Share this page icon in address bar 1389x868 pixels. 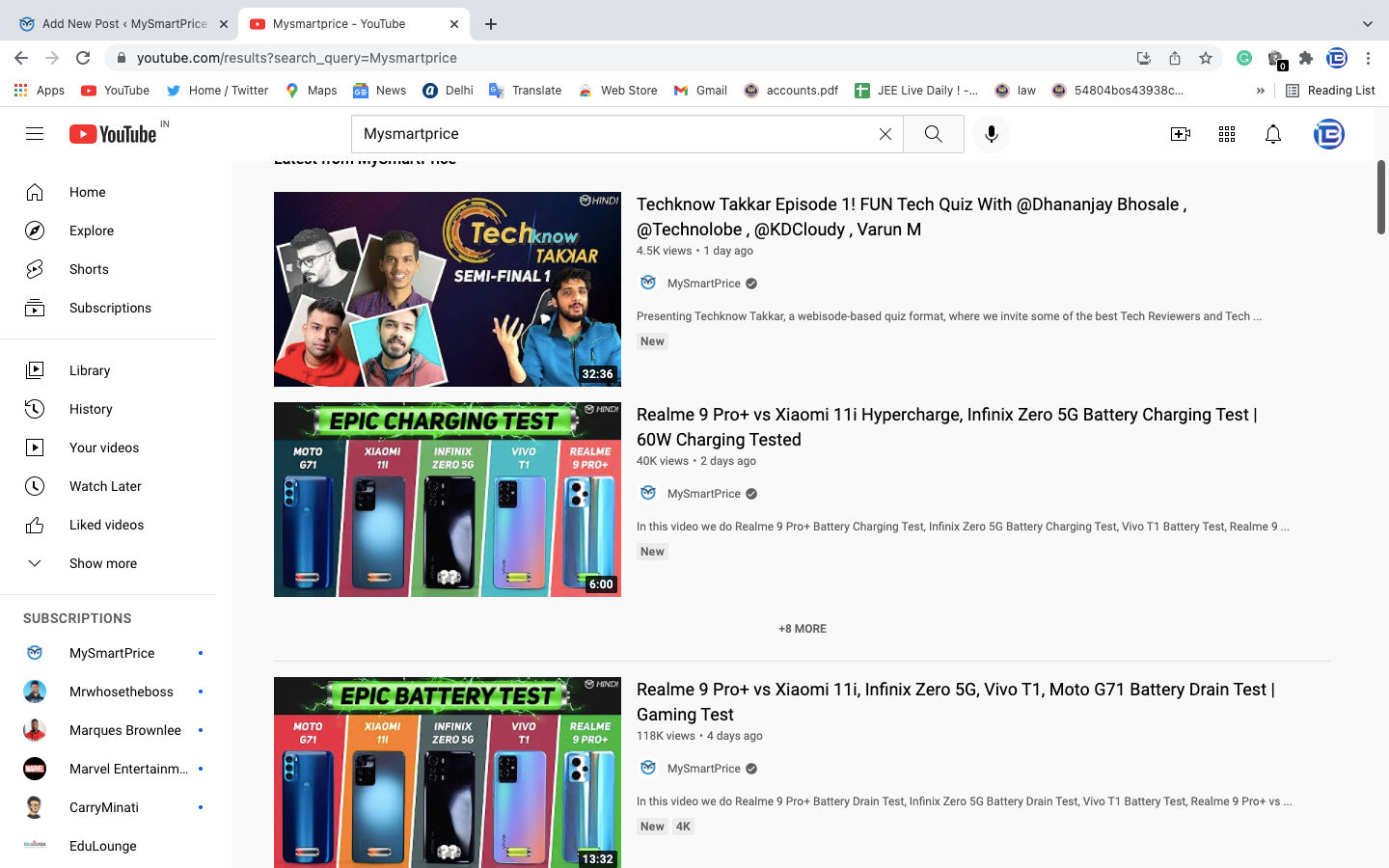click(x=1175, y=58)
